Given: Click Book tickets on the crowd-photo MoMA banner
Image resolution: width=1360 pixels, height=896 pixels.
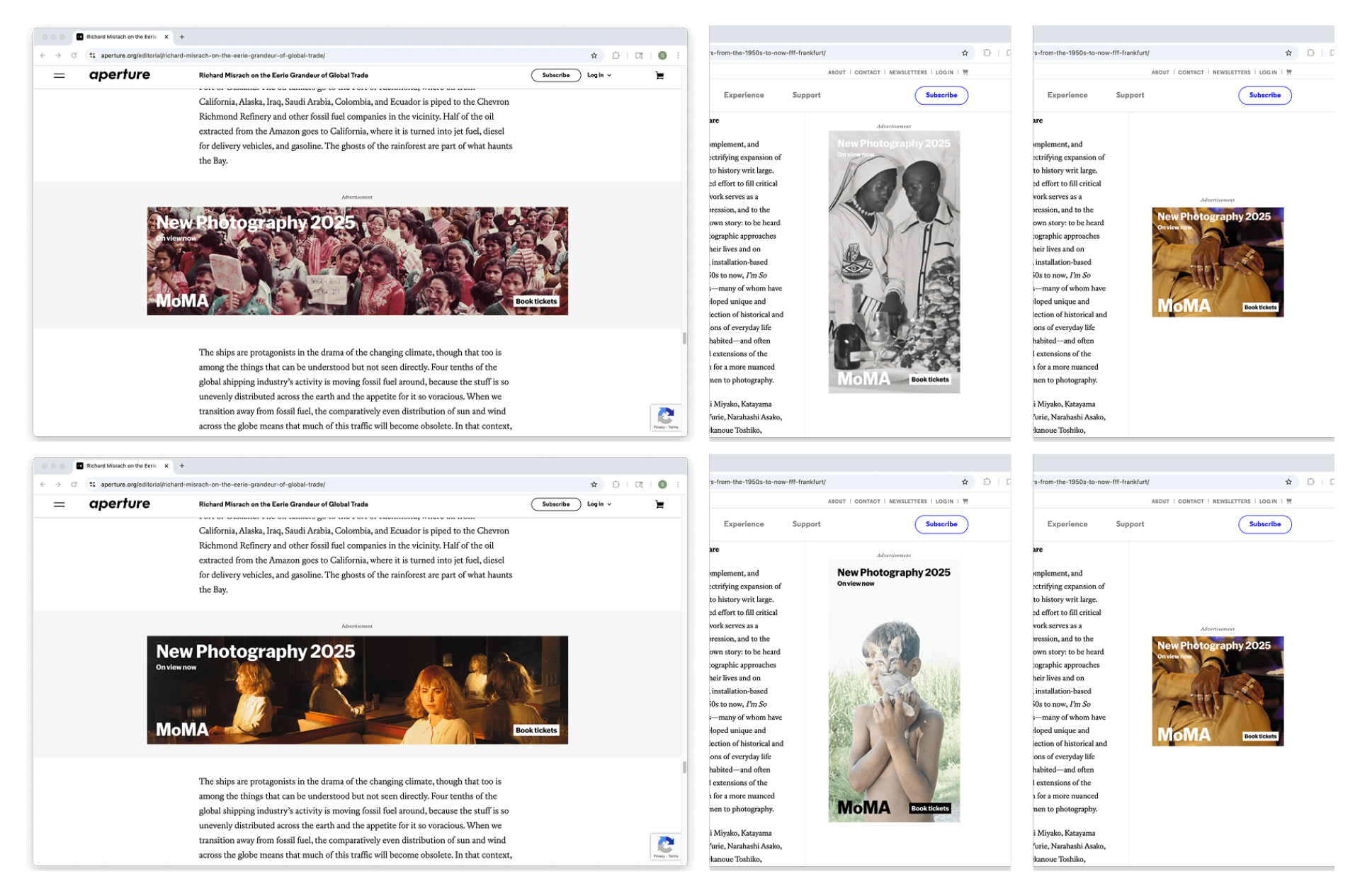Looking at the screenshot, I should pyautogui.click(x=535, y=302).
